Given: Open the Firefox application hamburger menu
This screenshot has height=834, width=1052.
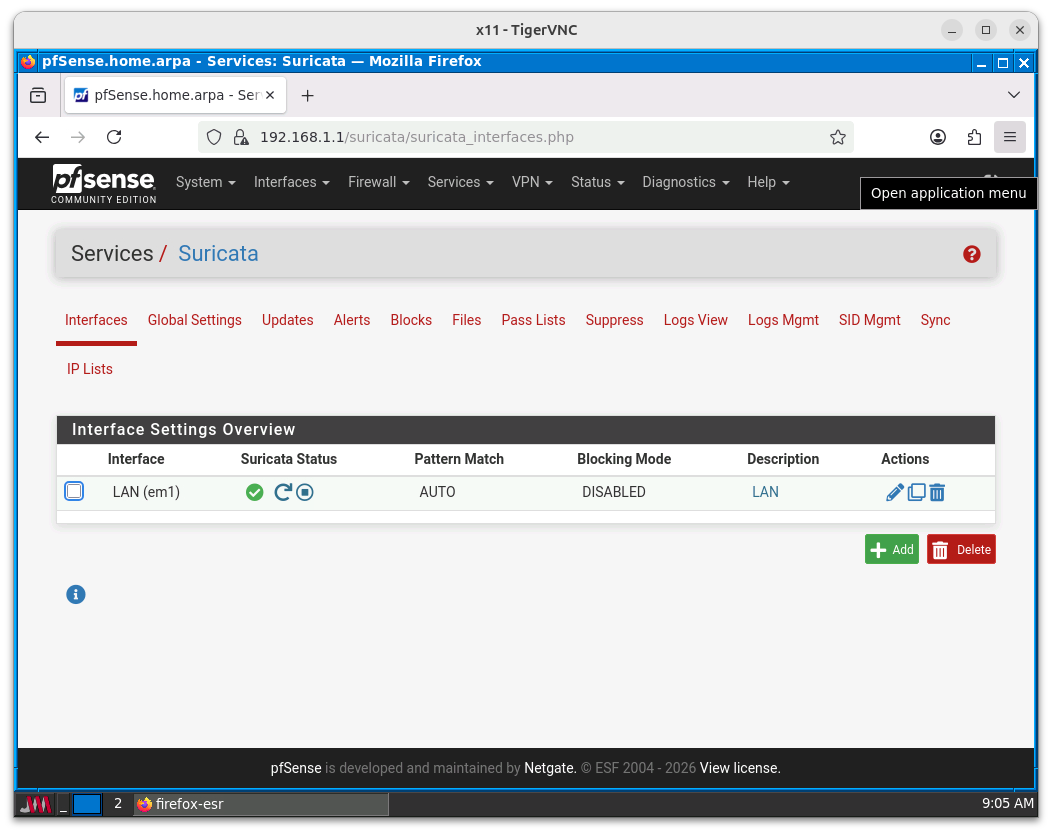Looking at the screenshot, I should 1010,137.
